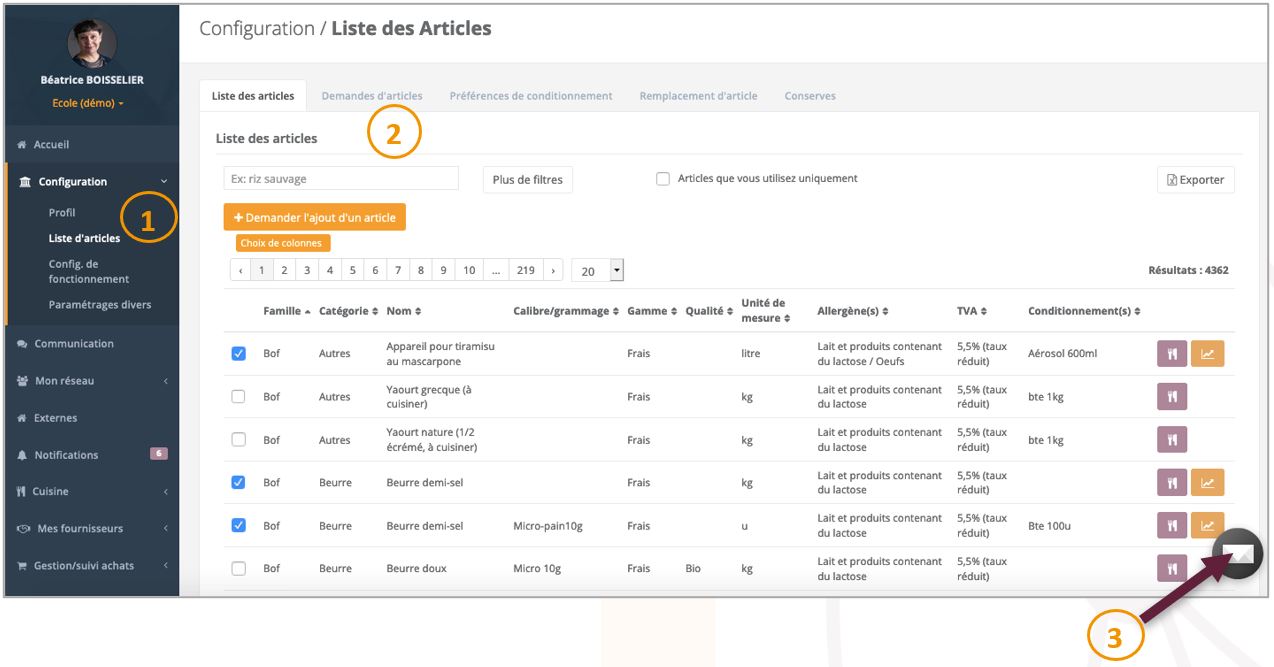Click the user avatar photo
1274x667 pixels.
(x=92, y=42)
